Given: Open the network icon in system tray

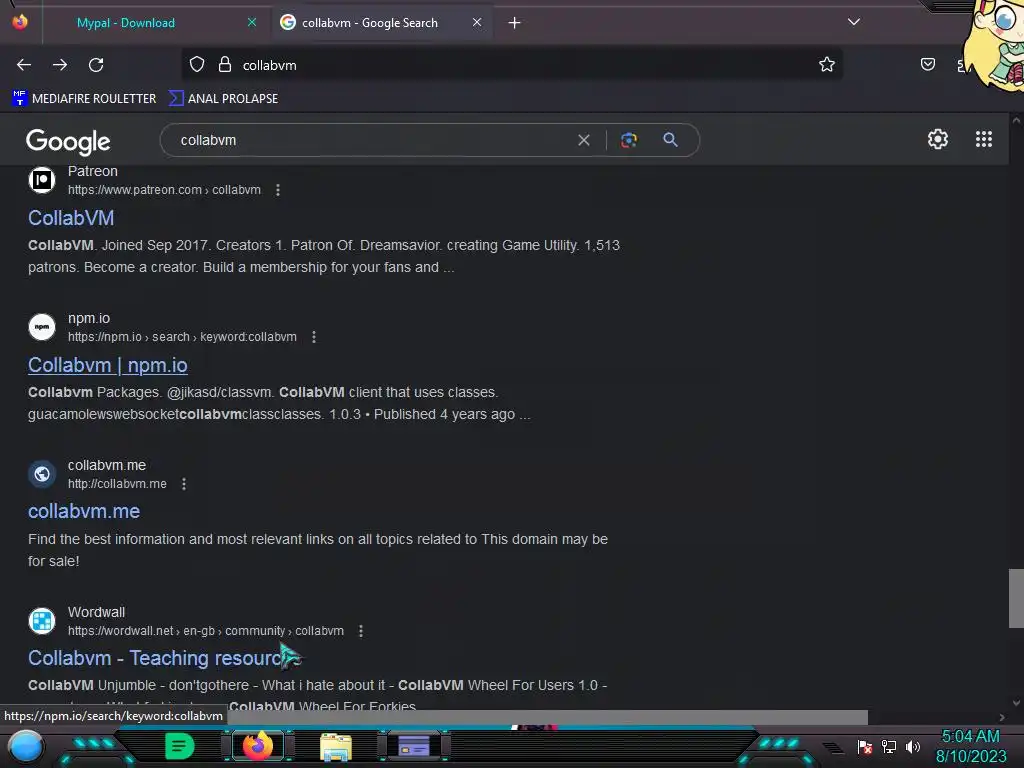Looking at the screenshot, I should coord(889,746).
